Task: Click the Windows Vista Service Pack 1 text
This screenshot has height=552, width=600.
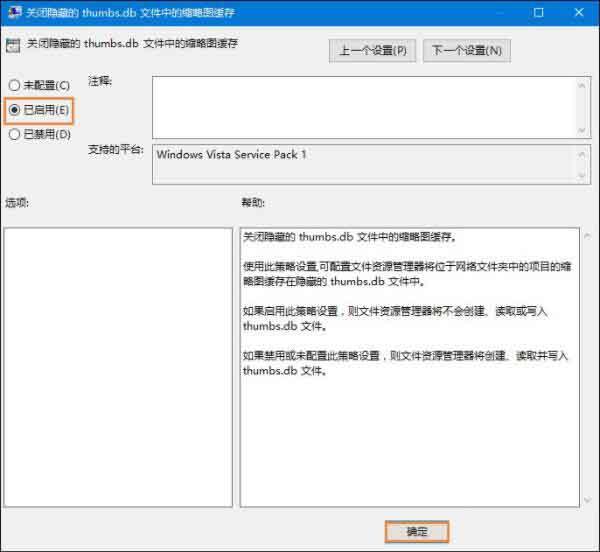Action: click(x=232, y=155)
